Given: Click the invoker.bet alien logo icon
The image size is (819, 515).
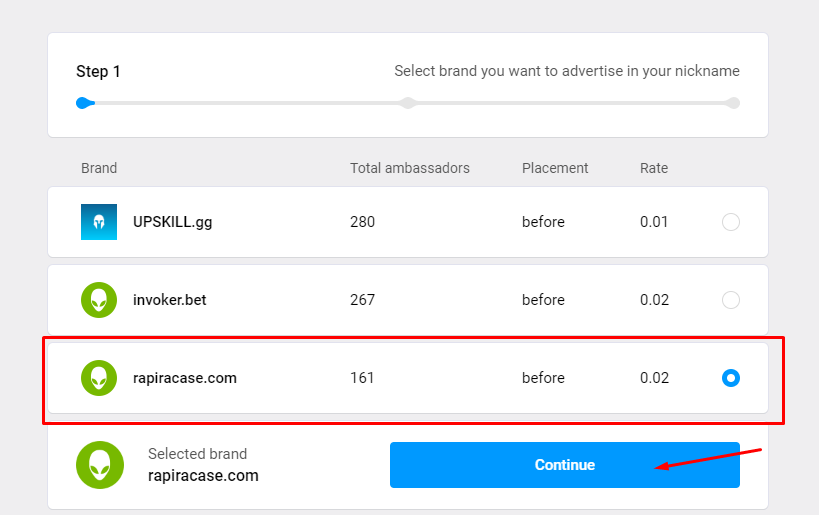Looking at the screenshot, I should 99,300.
